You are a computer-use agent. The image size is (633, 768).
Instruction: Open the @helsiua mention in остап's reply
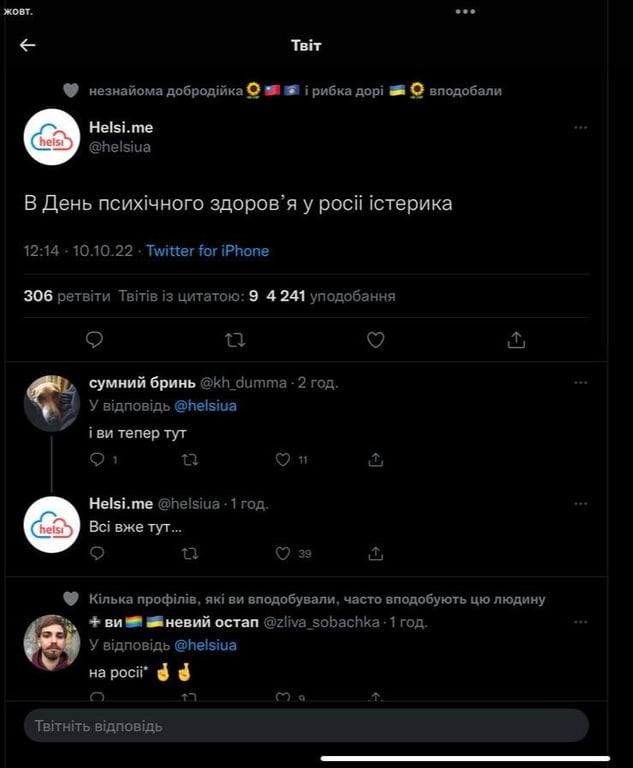[x=206, y=645]
